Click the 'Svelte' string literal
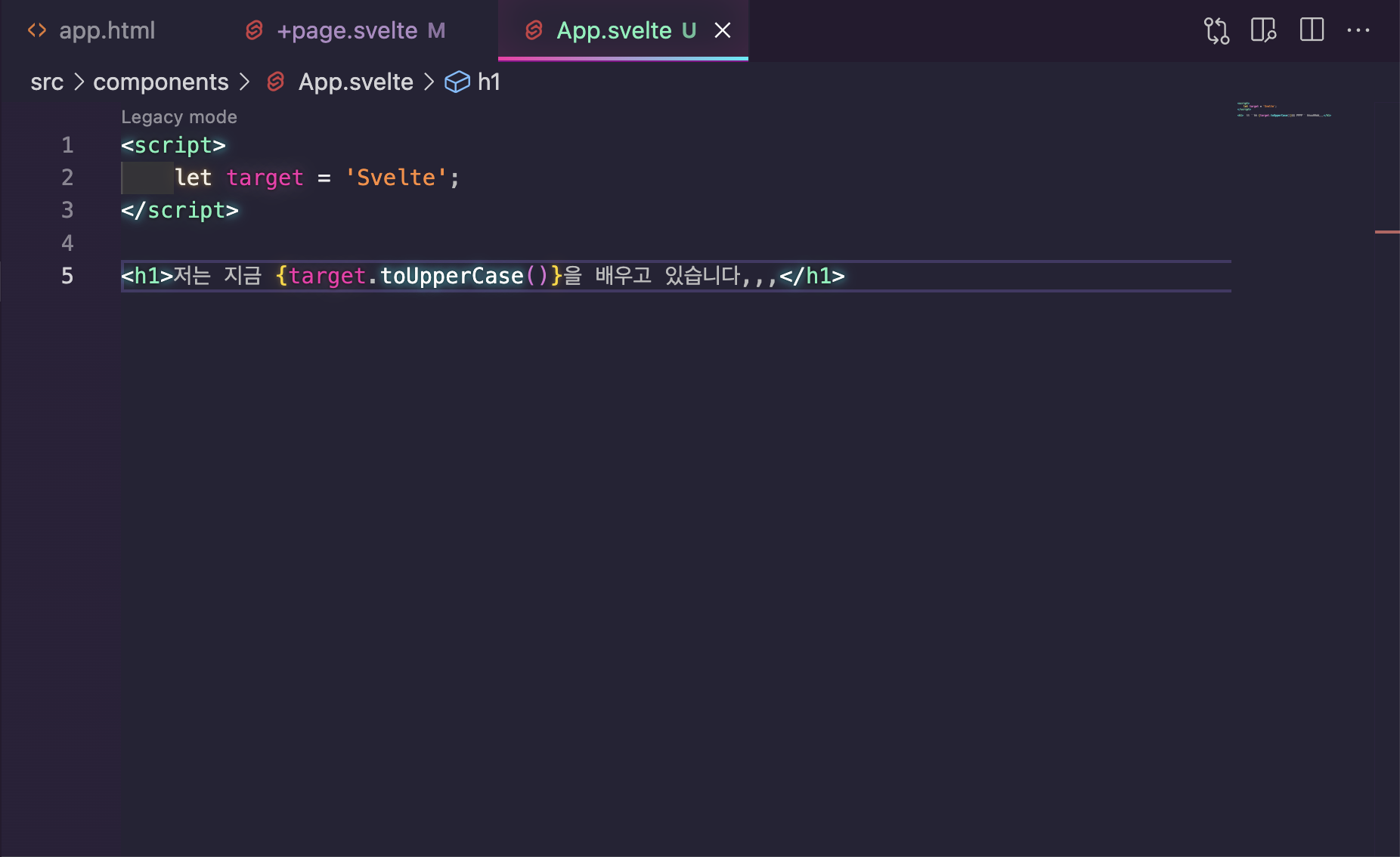The width and height of the screenshot is (1400, 857). coord(395,178)
